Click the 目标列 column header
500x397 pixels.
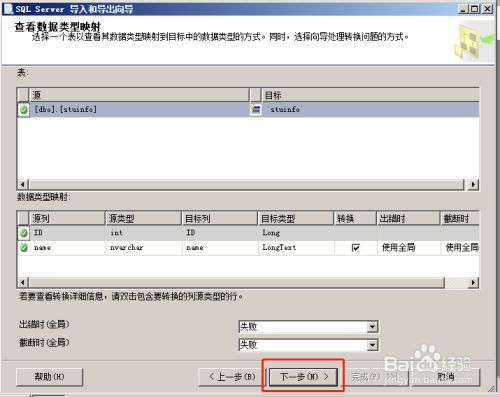[x=220, y=219]
